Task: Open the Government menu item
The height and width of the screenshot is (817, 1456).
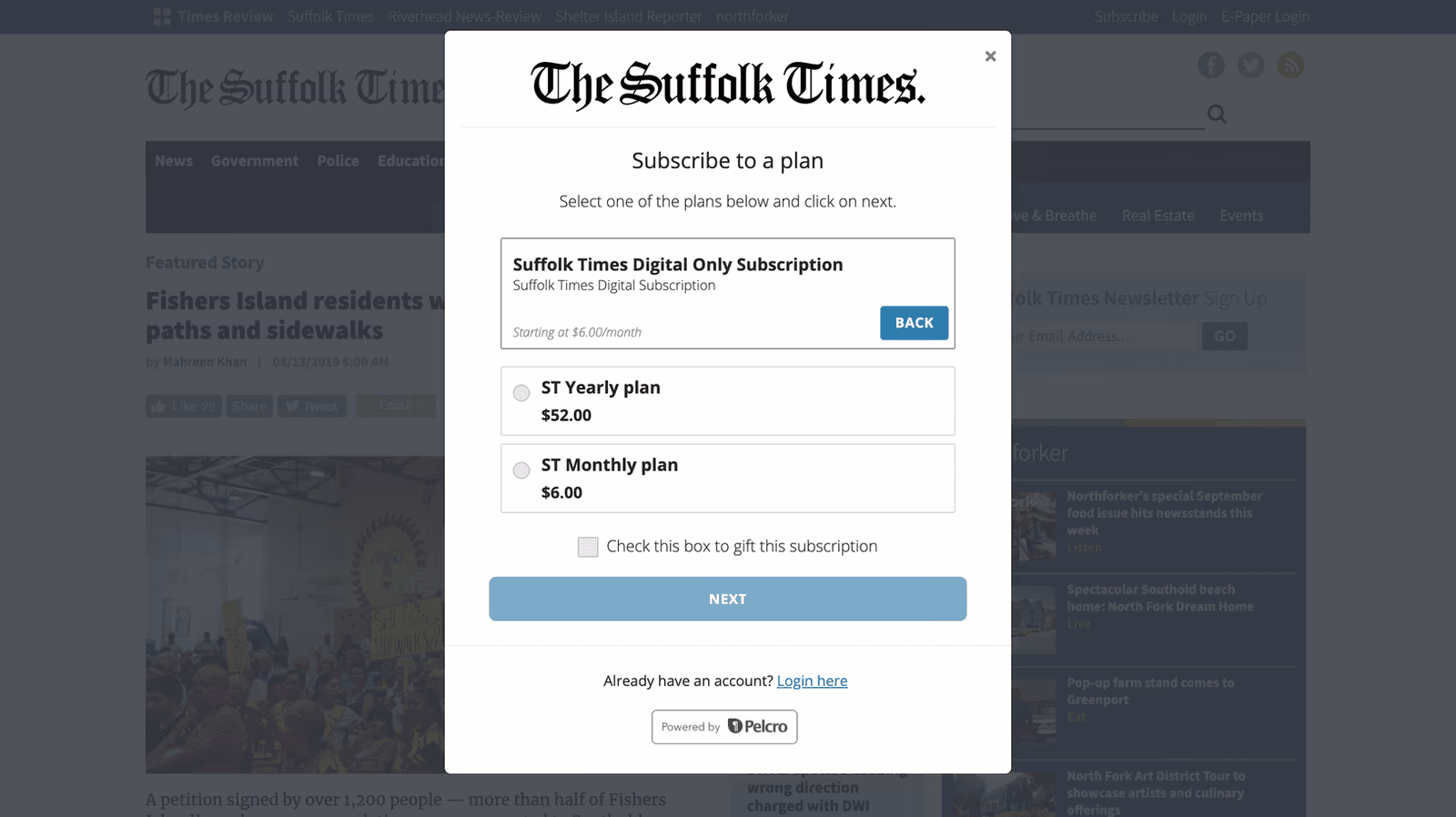Action: (x=255, y=161)
